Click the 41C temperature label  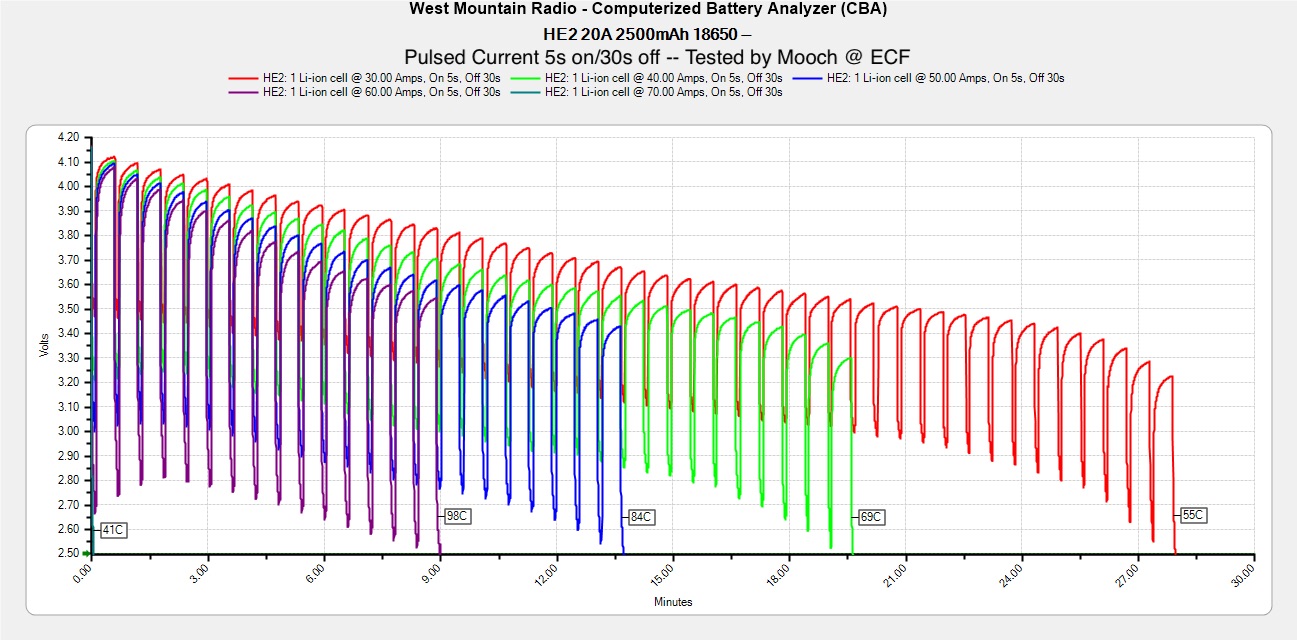click(x=113, y=530)
